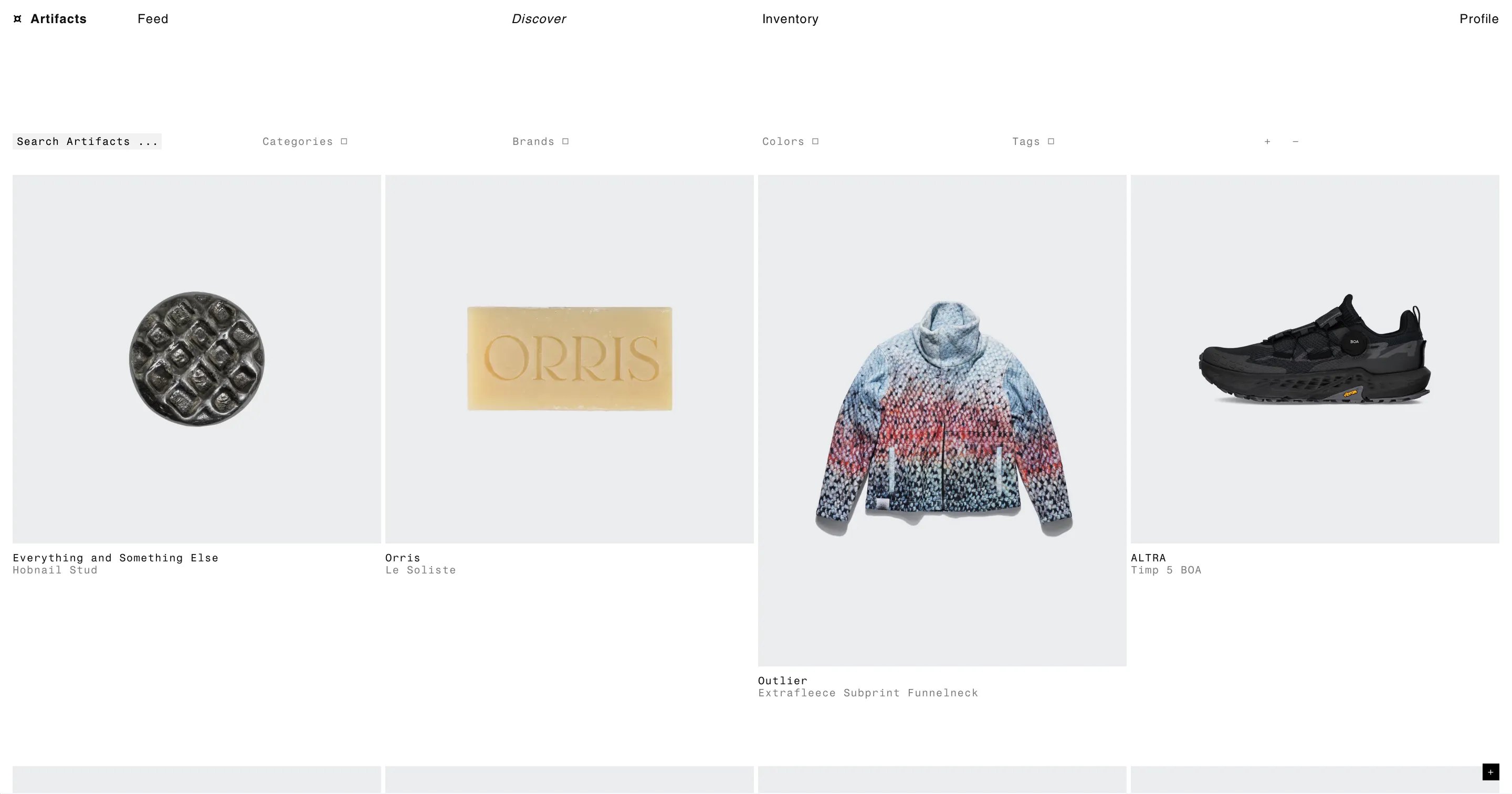Click the Artifacts logo symbol
This screenshot has width=1512, height=794.
[18, 19]
